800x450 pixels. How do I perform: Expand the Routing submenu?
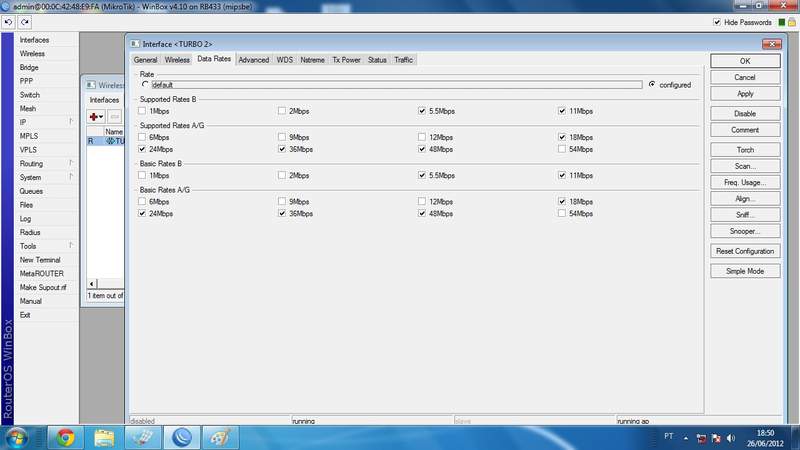coord(71,163)
